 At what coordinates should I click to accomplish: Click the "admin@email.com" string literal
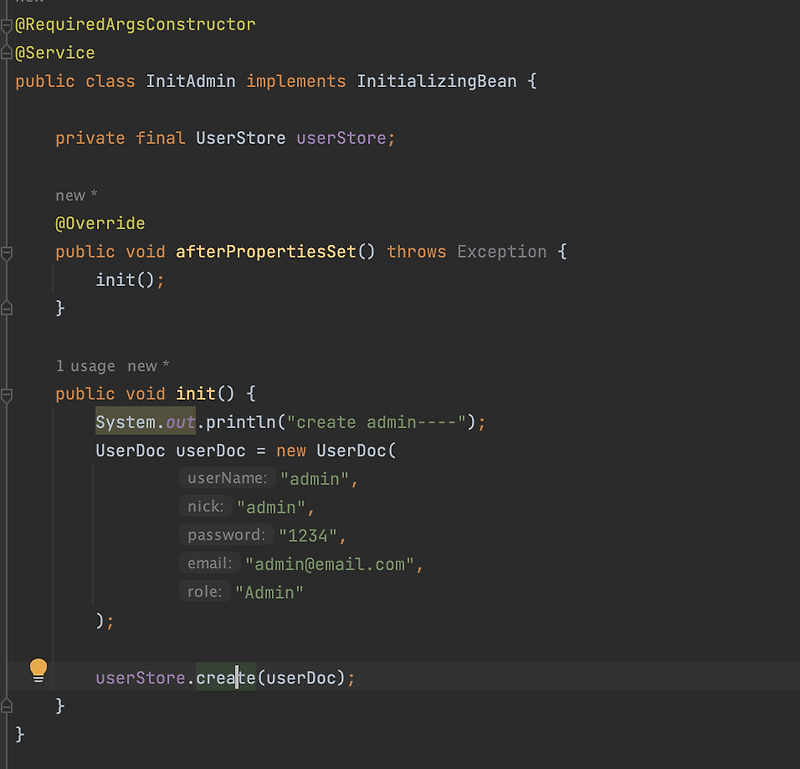tap(329, 564)
